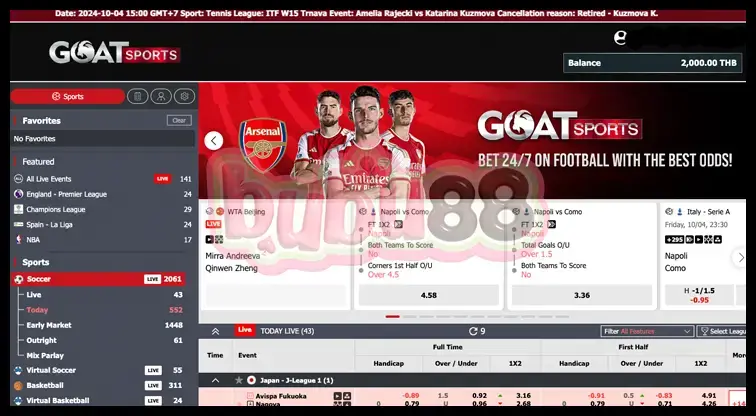Select the first red carousel indicator
This screenshot has height=416, width=756.
click(392, 317)
